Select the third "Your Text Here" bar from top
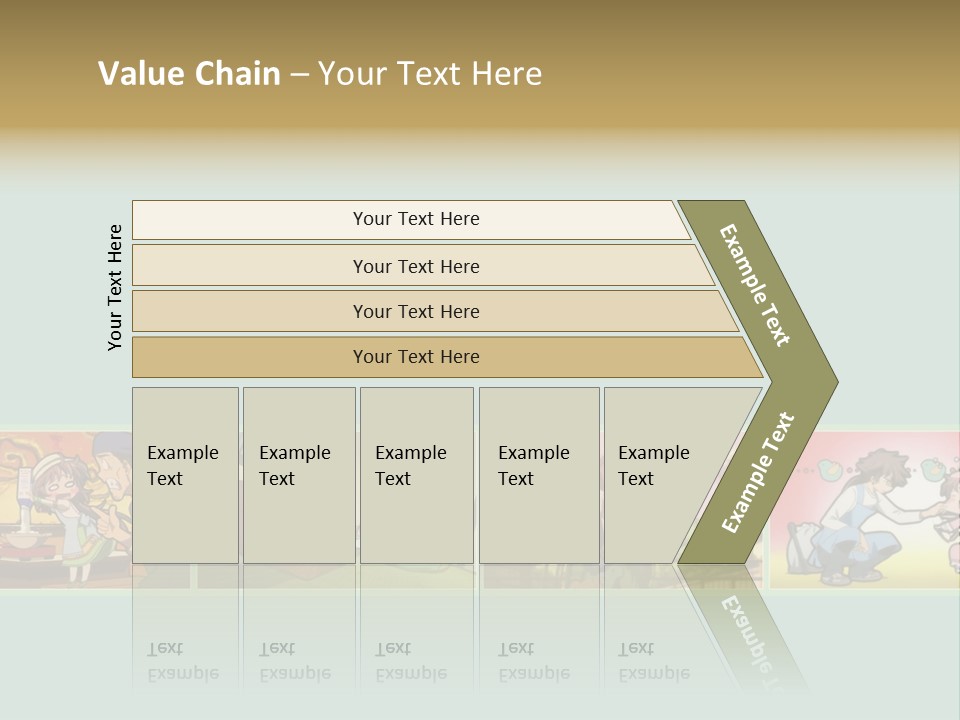The height and width of the screenshot is (720, 960). [x=416, y=311]
